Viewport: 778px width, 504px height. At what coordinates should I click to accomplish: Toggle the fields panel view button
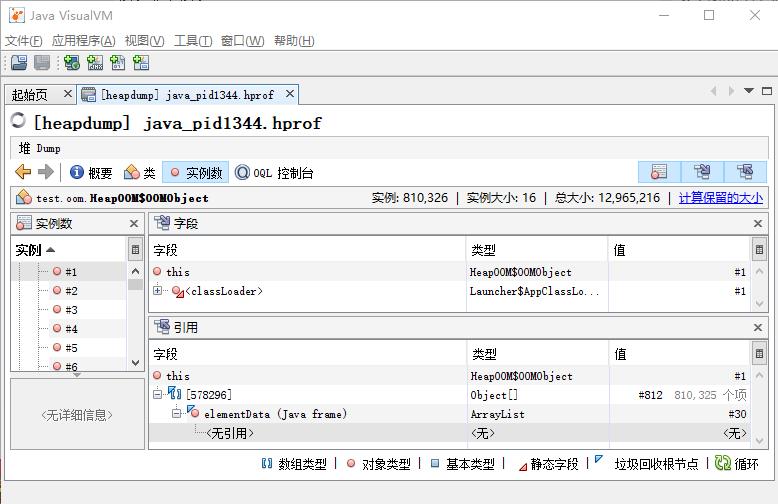pos(702,172)
